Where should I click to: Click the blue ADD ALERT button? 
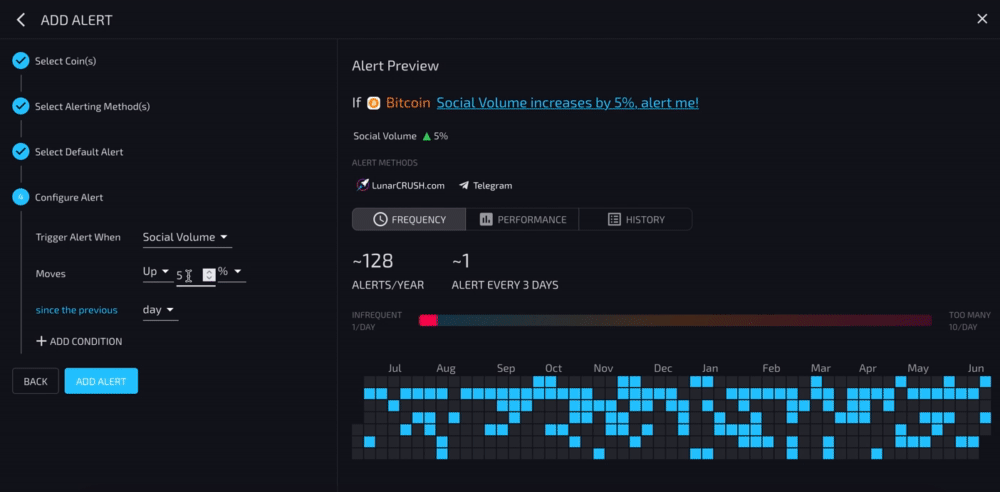(101, 381)
